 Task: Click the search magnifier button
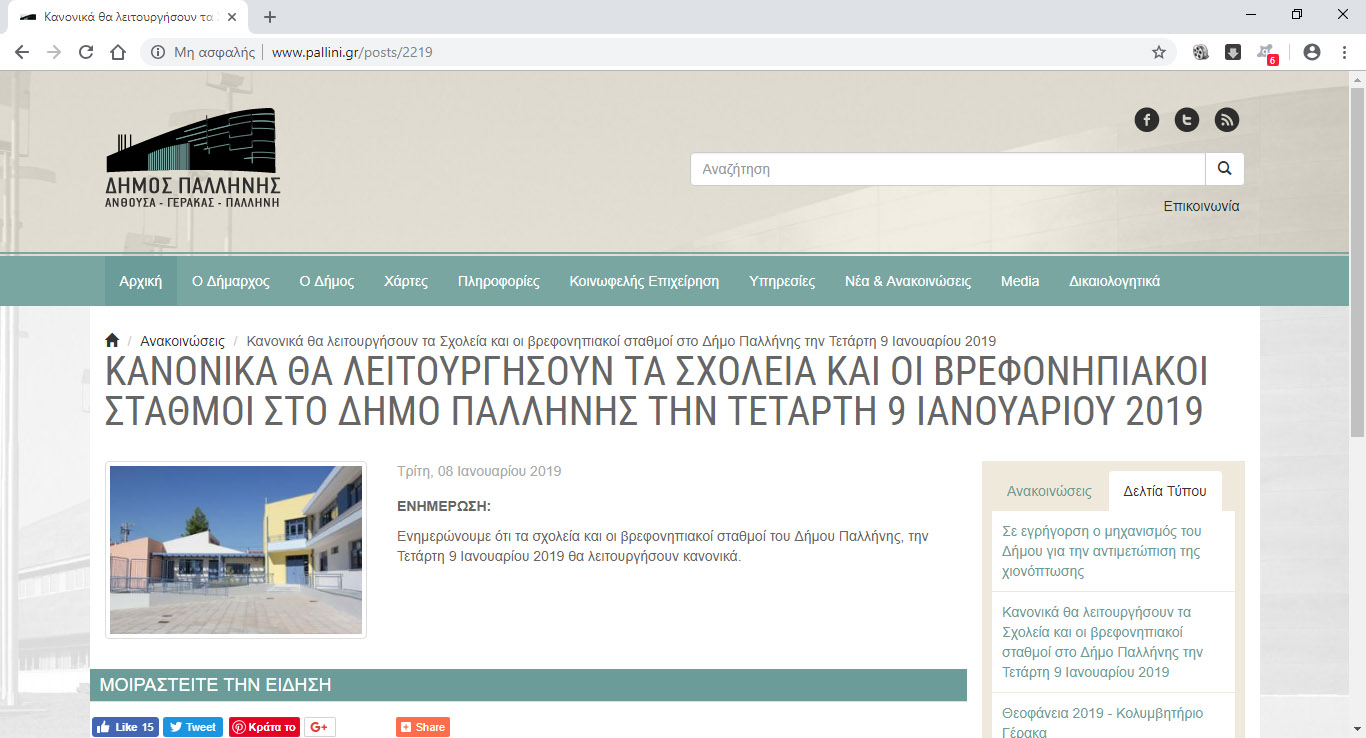click(x=1224, y=169)
